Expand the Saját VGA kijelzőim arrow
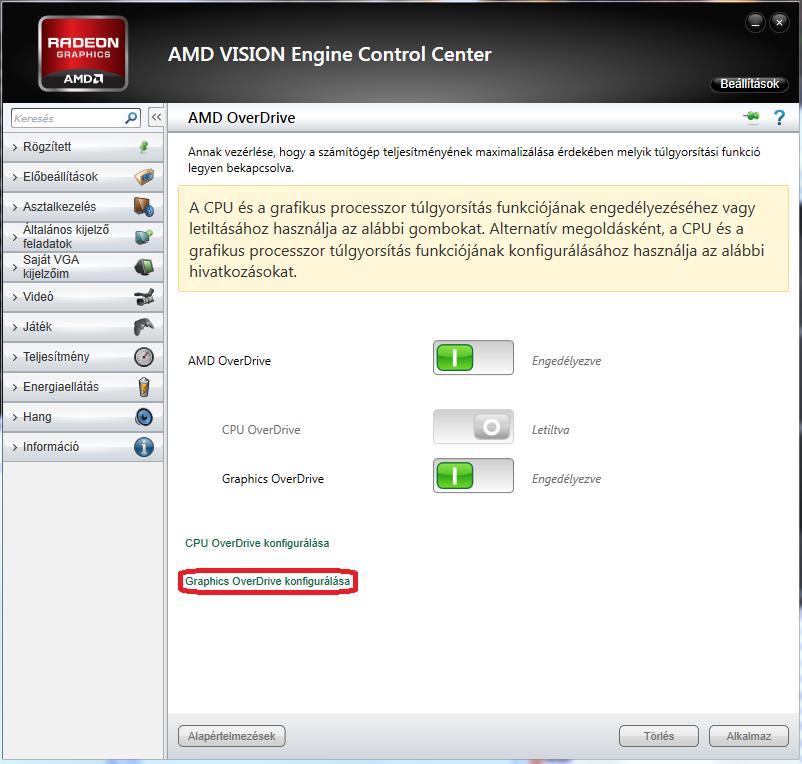 [x=15, y=267]
